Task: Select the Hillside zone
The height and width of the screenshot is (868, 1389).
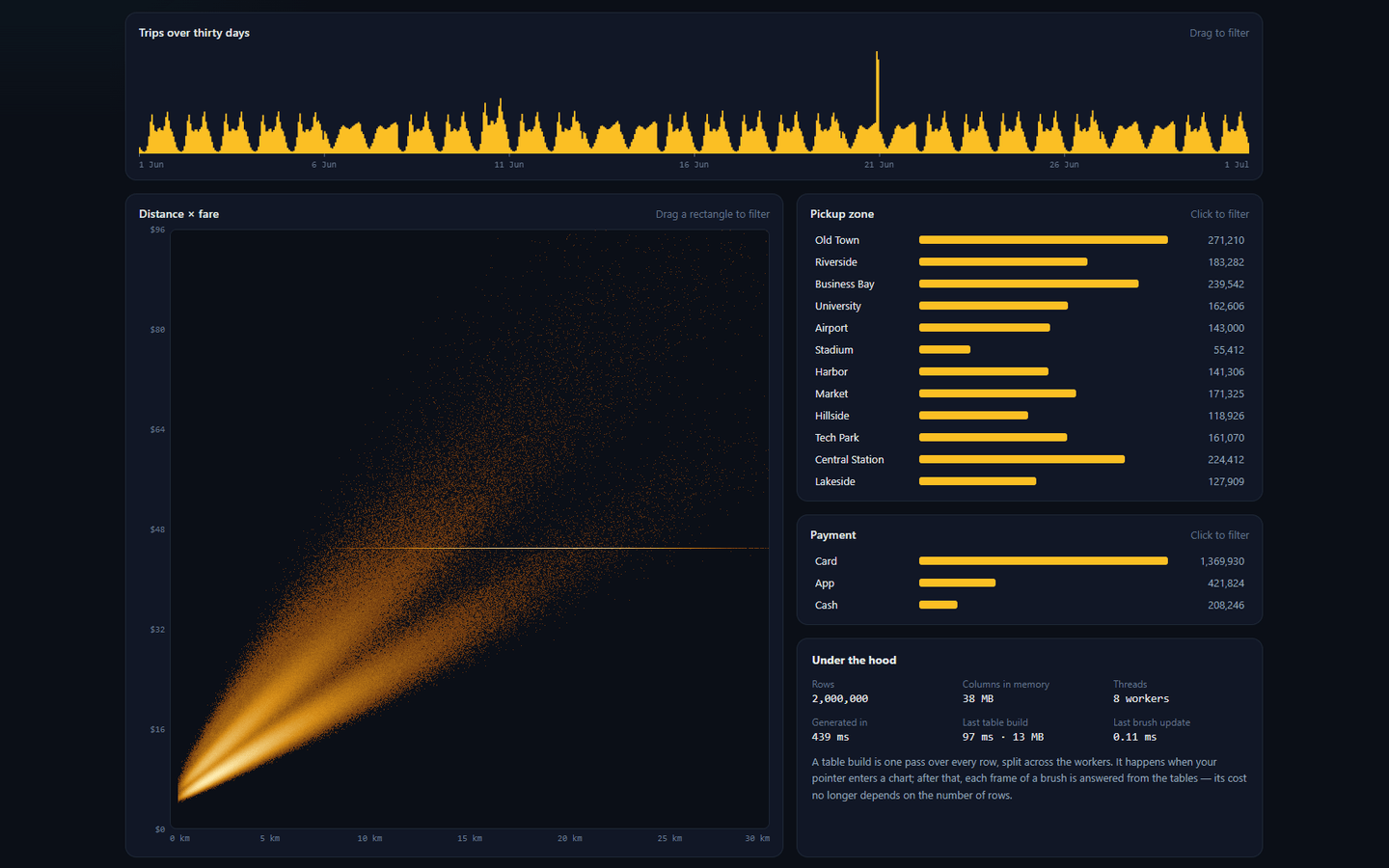Action: tap(1029, 416)
